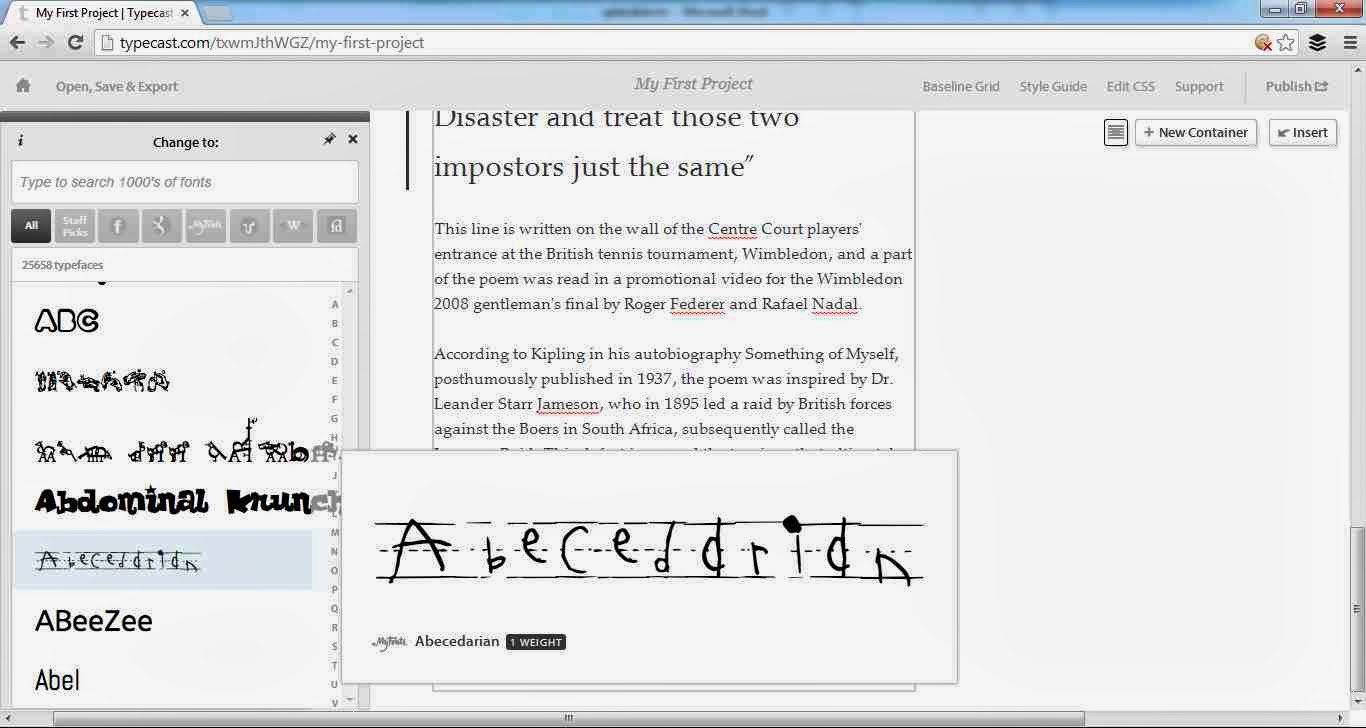This screenshot has width=1366, height=728.
Task: Open Chrome hamburger menu
Action: coord(1350,43)
